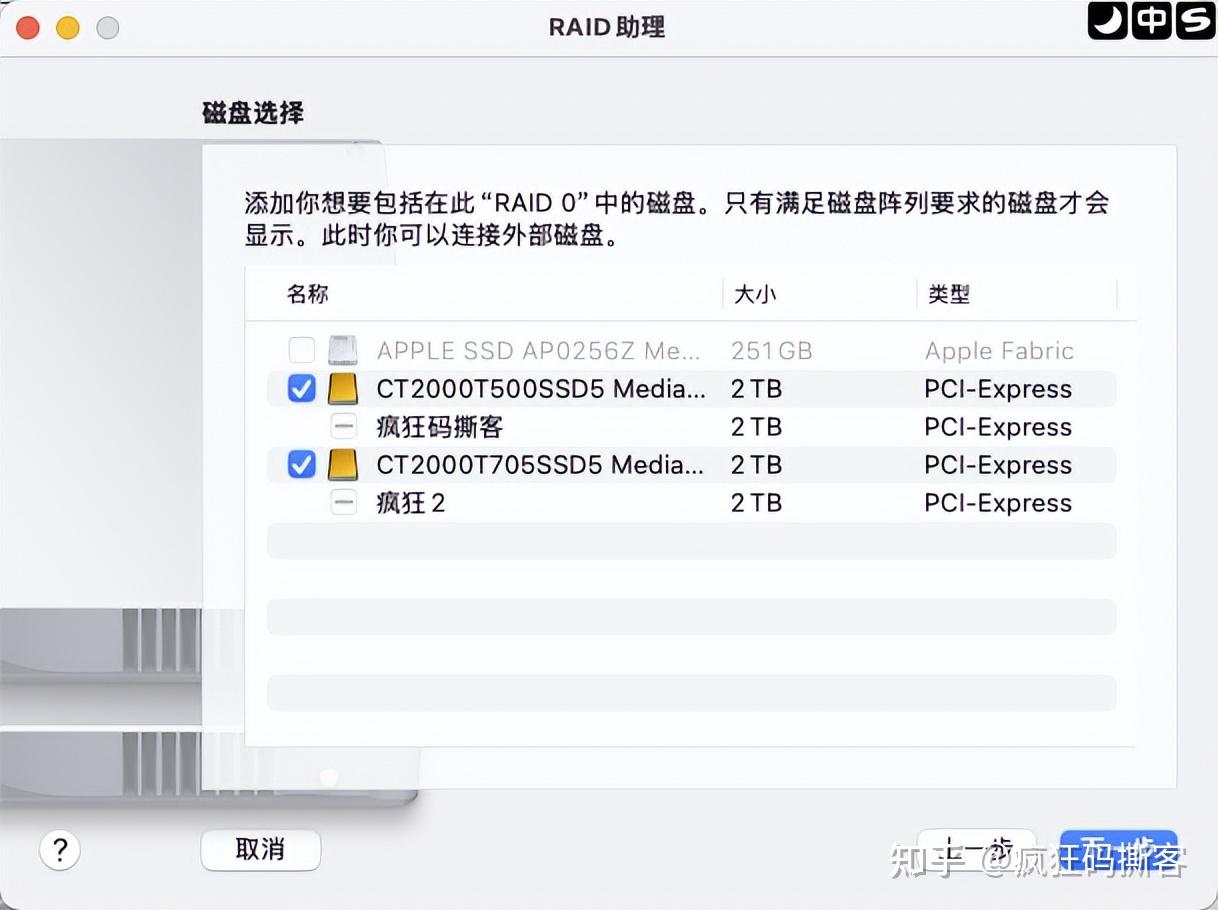The height and width of the screenshot is (910, 1218).
Task: Click the yellow CT2000T705SSD5 drive icon
Action: (x=343, y=464)
